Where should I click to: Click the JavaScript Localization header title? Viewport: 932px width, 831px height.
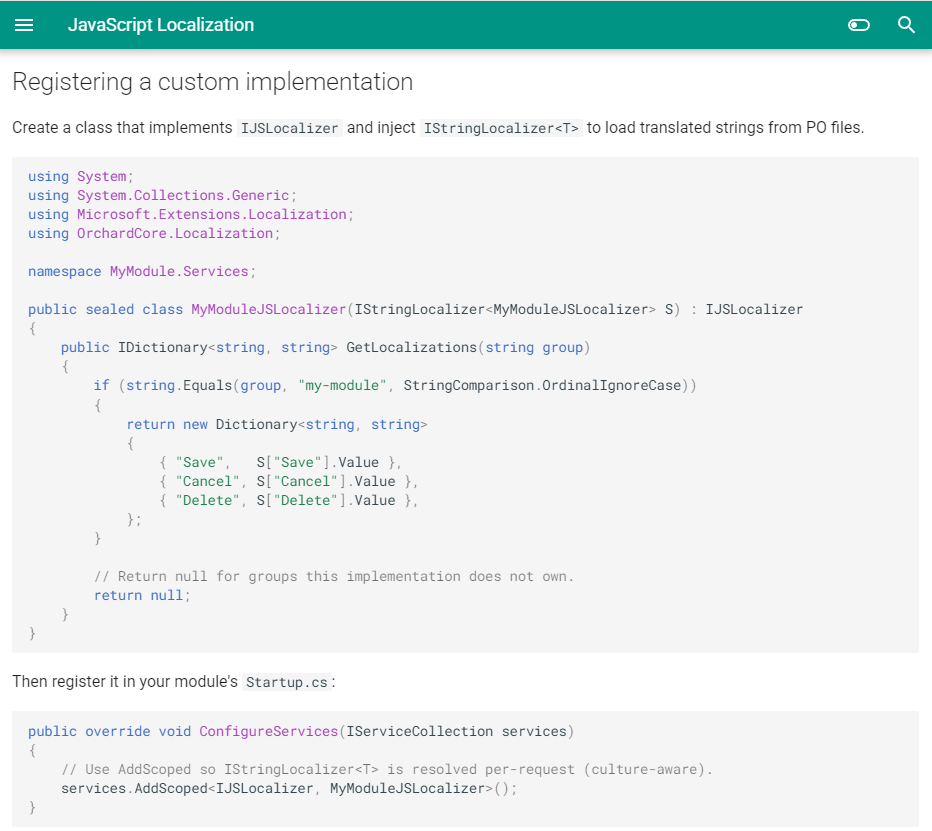point(160,25)
